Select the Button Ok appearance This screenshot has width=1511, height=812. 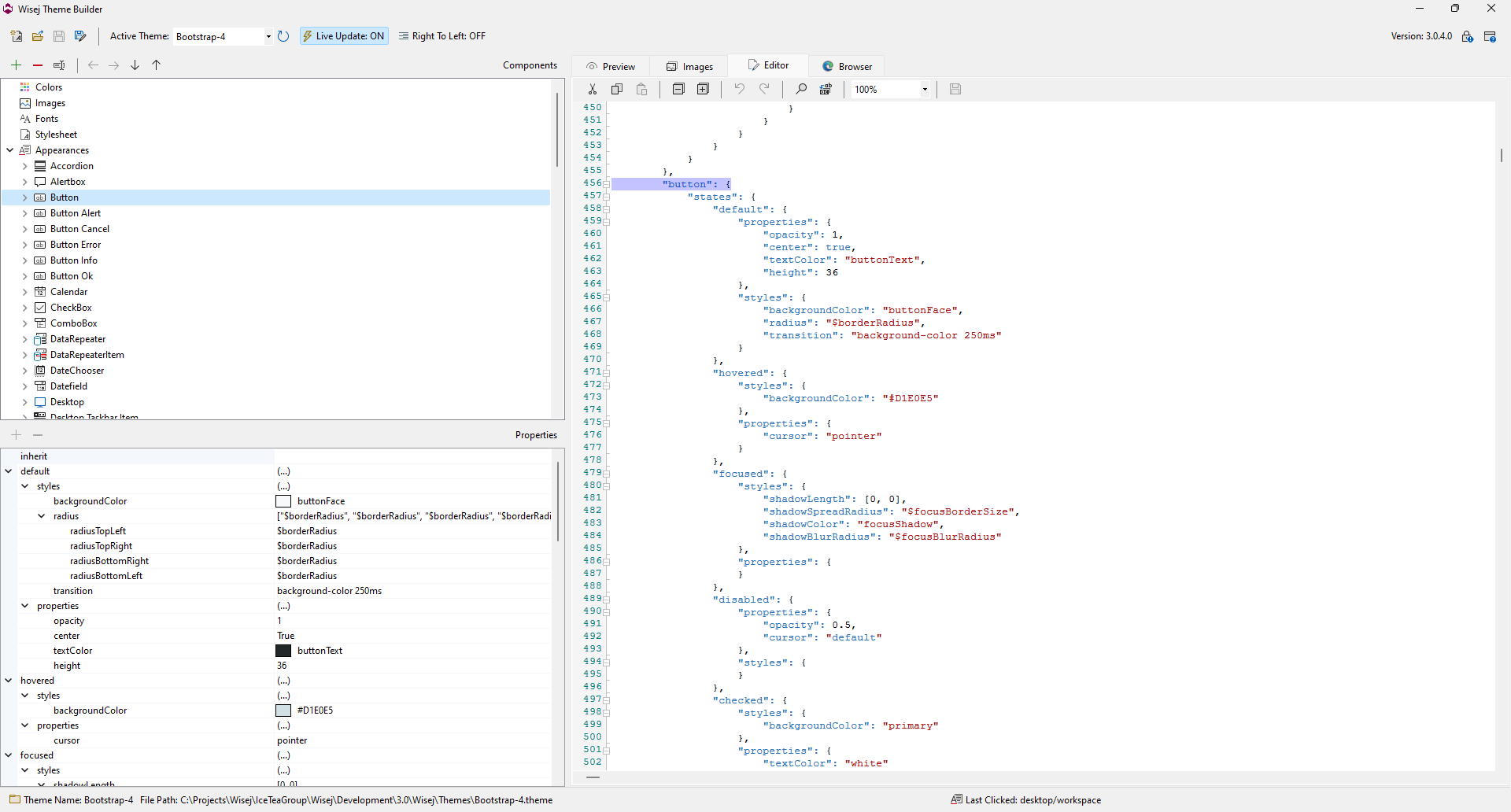point(72,276)
